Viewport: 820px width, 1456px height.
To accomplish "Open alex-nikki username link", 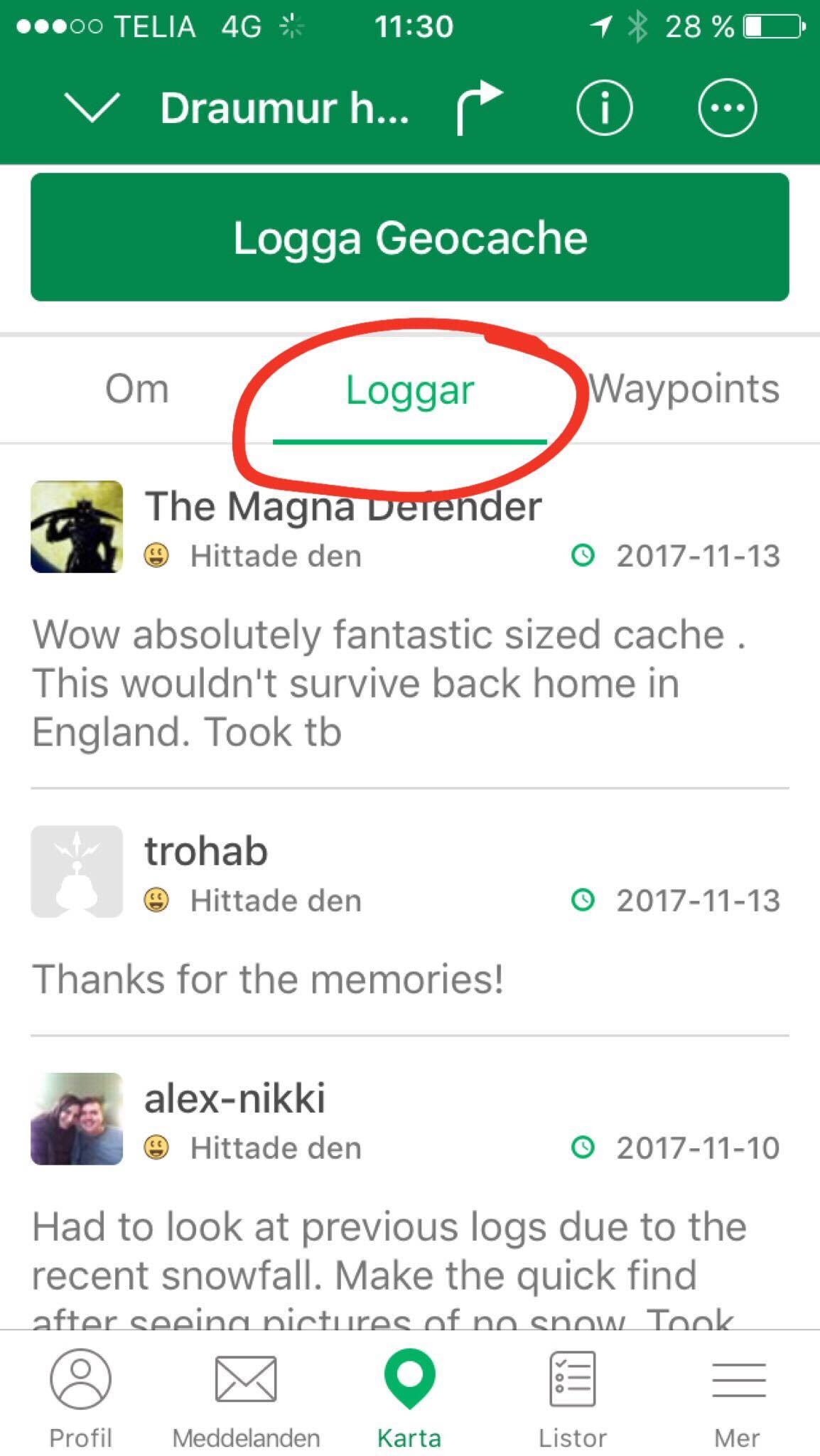I will tap(235, 1098).
